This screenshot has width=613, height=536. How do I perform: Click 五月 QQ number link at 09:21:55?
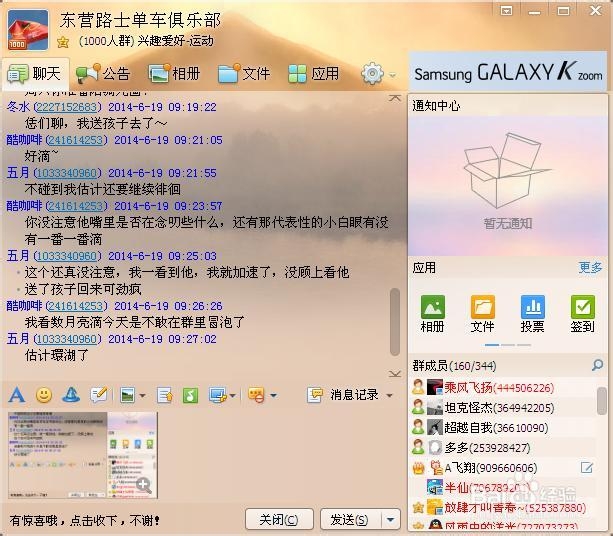[x=67, y=173]
